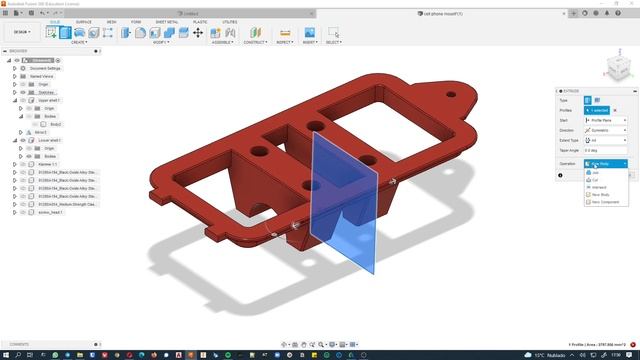This screenshot has height=360, width=640.
Task: Toggle visibility of Upper shell:1 component
Action: [x=23, y=100]
